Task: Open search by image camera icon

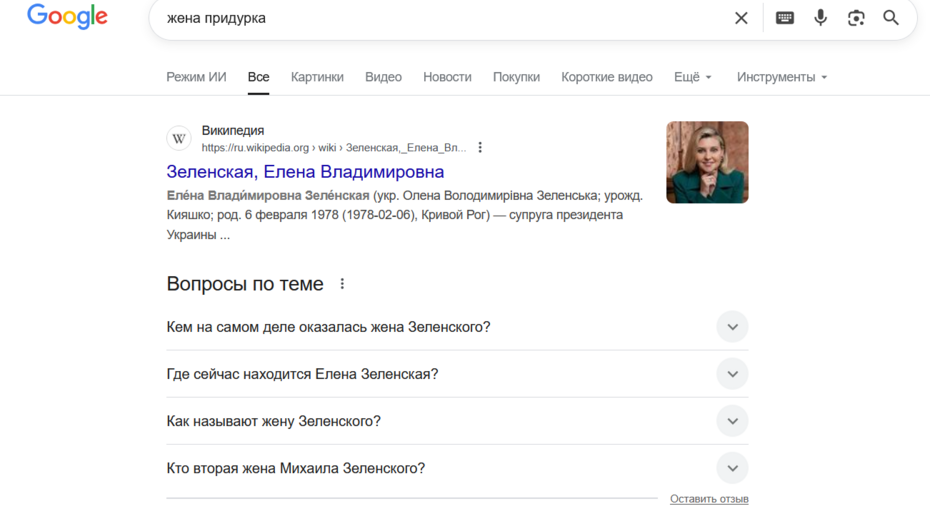Action: [x=856, y=18]
